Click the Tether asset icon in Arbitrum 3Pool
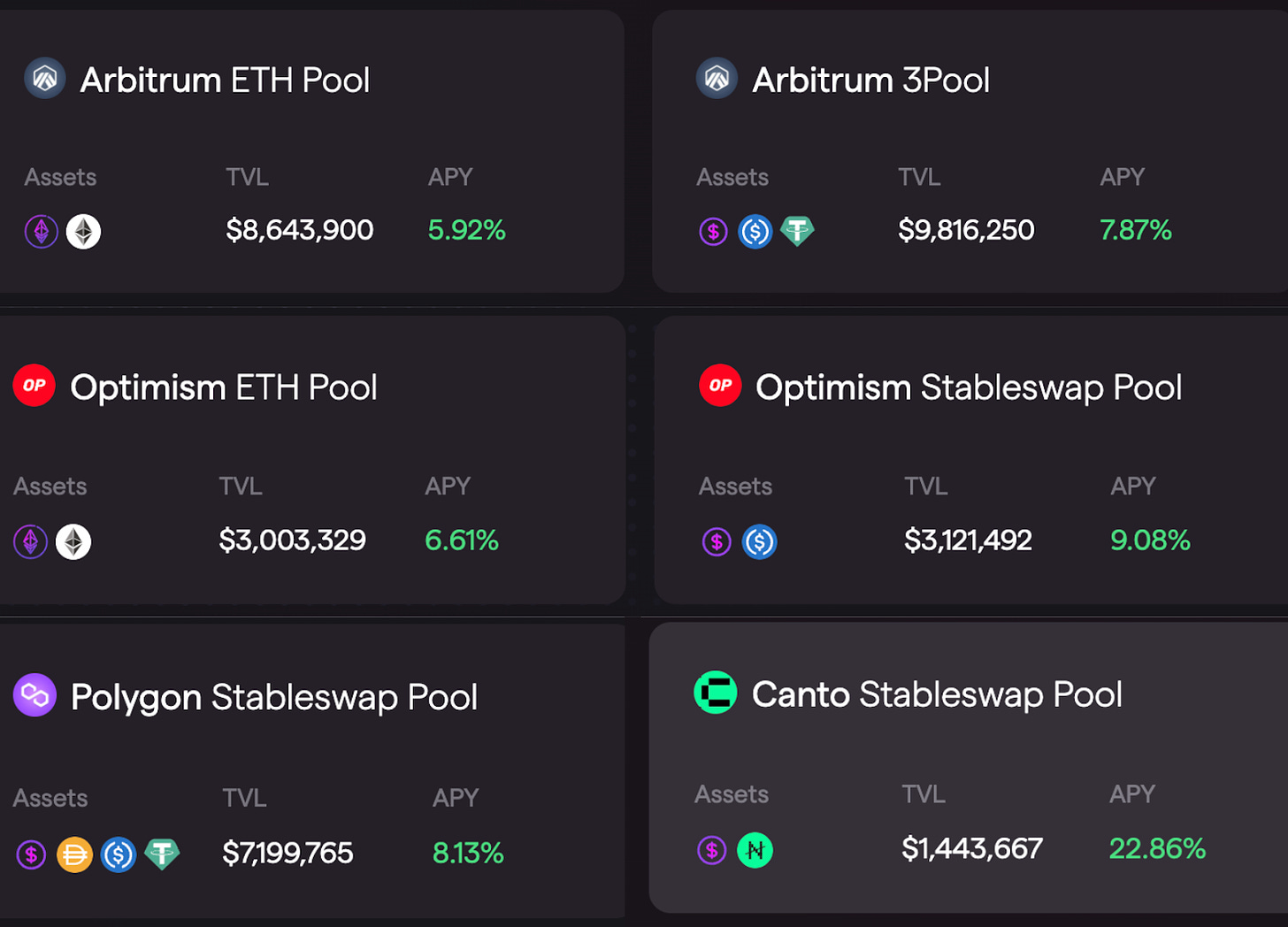Screen dimensions: 1288x927 (x=797, y=231)
